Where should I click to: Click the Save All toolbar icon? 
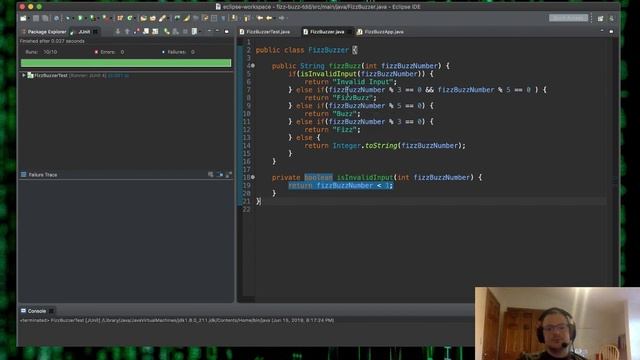[x=45, y=18]
